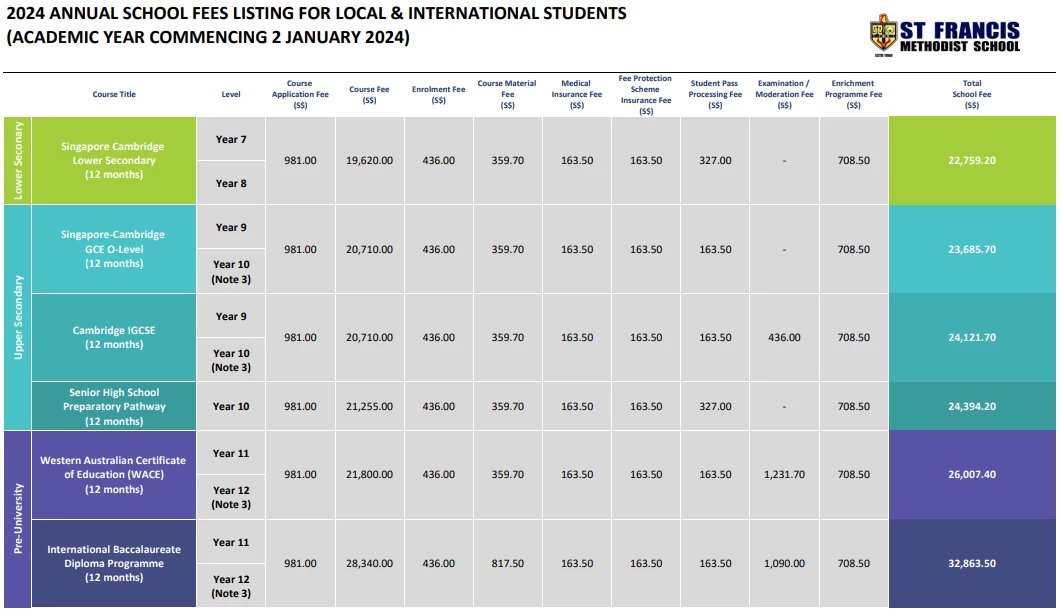Click the Course Fee column header
The width and height of the screenshot is (1061, 613).
point(369,95)
